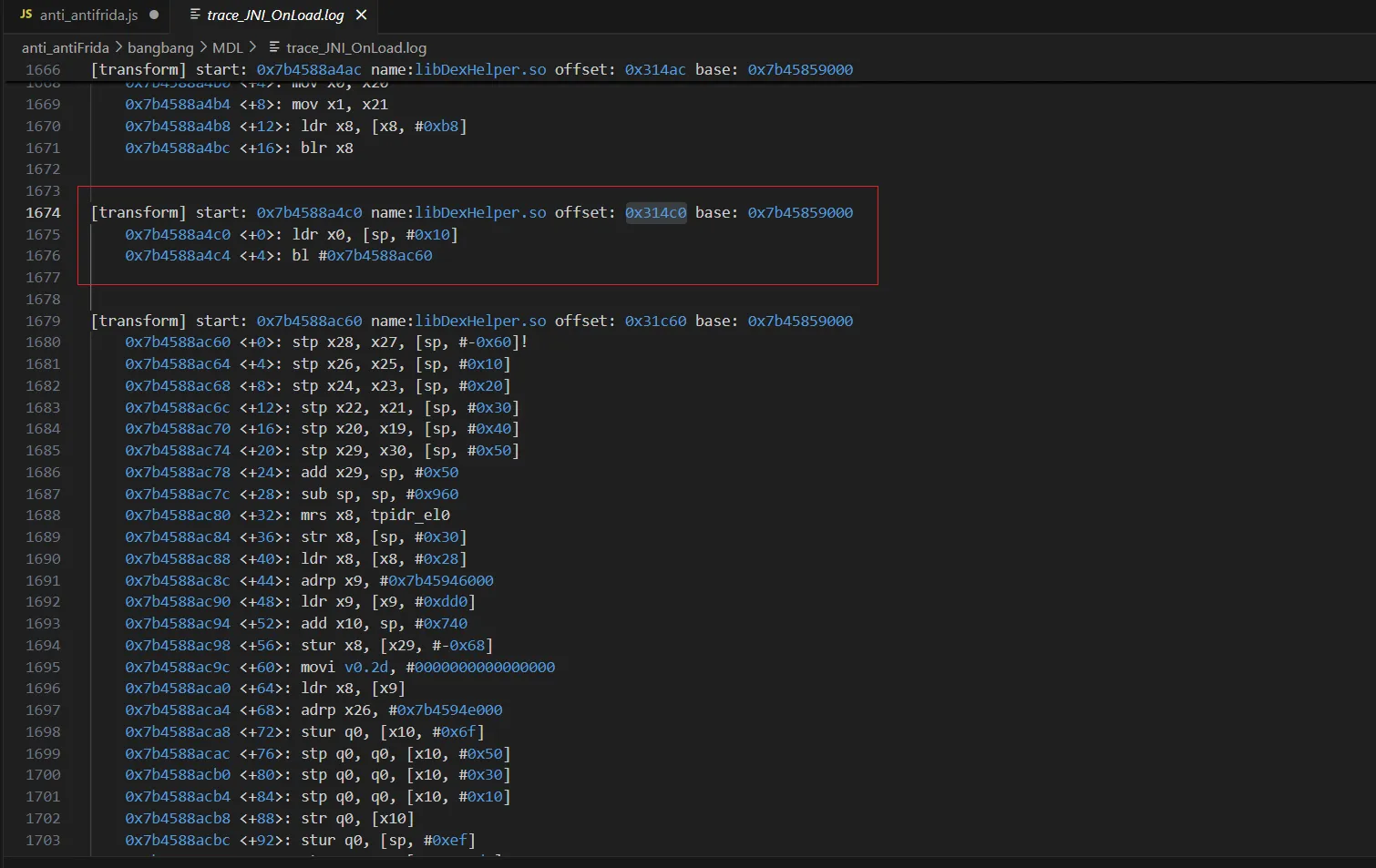Screen dimensions: 1376x868
Task: Click line number 1679 in the gutter
Action: click(x=43, y=321)
